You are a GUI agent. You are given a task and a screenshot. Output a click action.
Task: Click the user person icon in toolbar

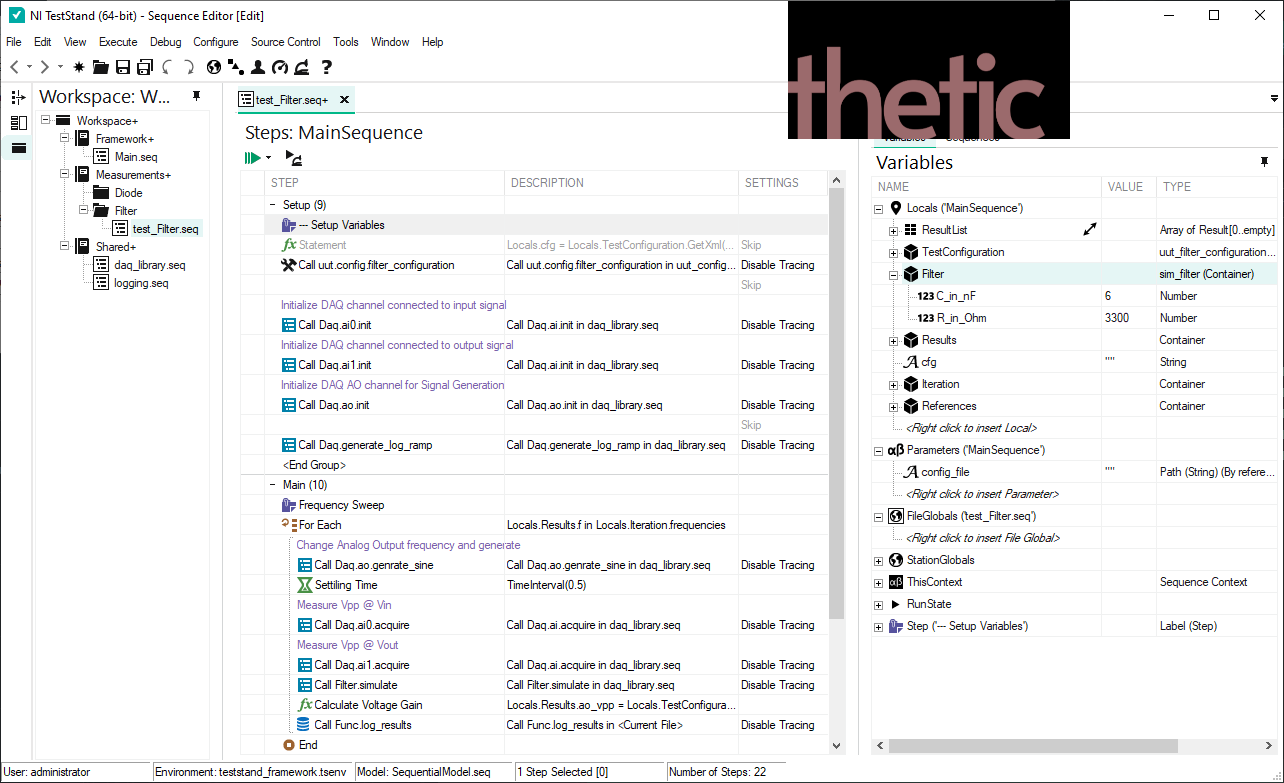[x=258, y=67]
